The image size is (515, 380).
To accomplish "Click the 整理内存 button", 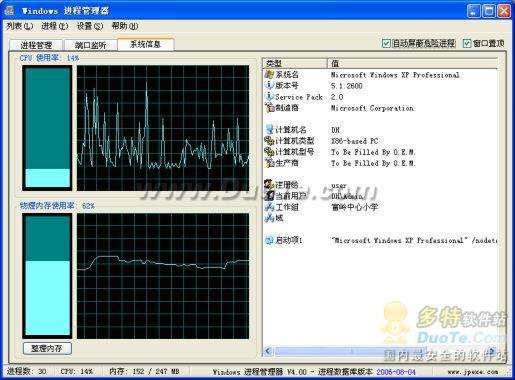I will pos(47,348).
